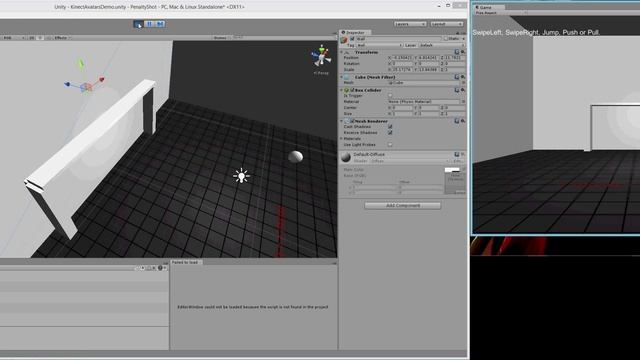Open Physic Material picker circle
The width and height of the screenshot is (640, 360).
click(x=463, y=102)
